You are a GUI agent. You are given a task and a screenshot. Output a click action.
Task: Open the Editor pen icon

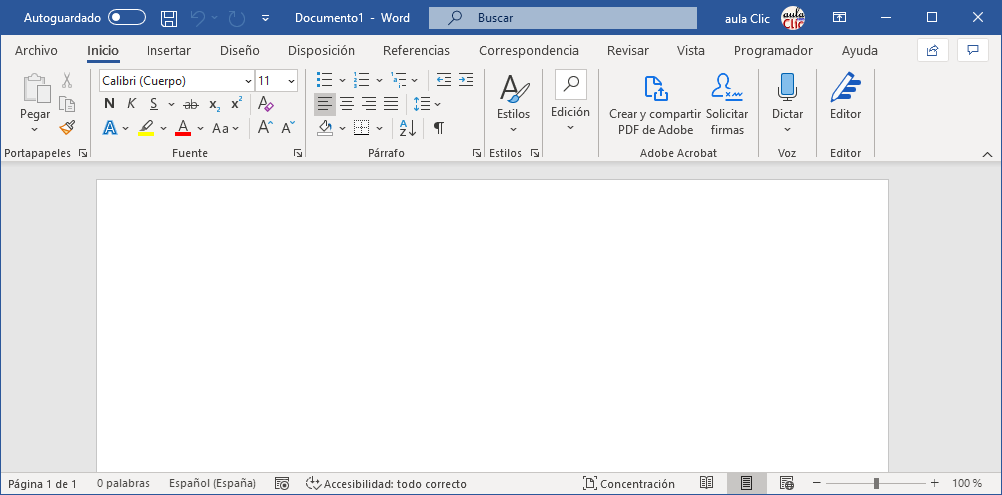pos(845,89)
